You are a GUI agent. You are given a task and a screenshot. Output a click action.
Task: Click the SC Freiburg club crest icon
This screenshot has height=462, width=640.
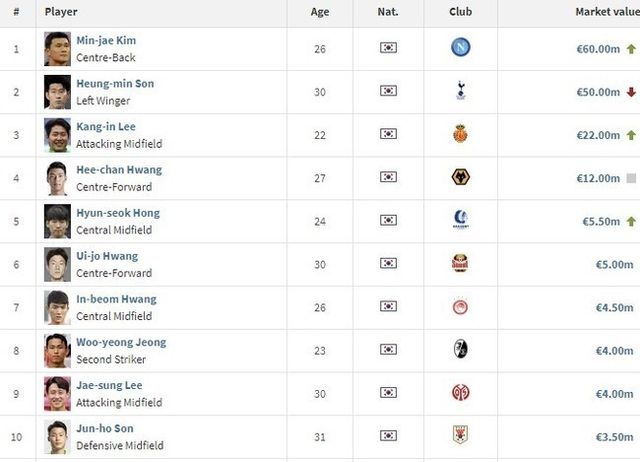[x=460, y=349]
